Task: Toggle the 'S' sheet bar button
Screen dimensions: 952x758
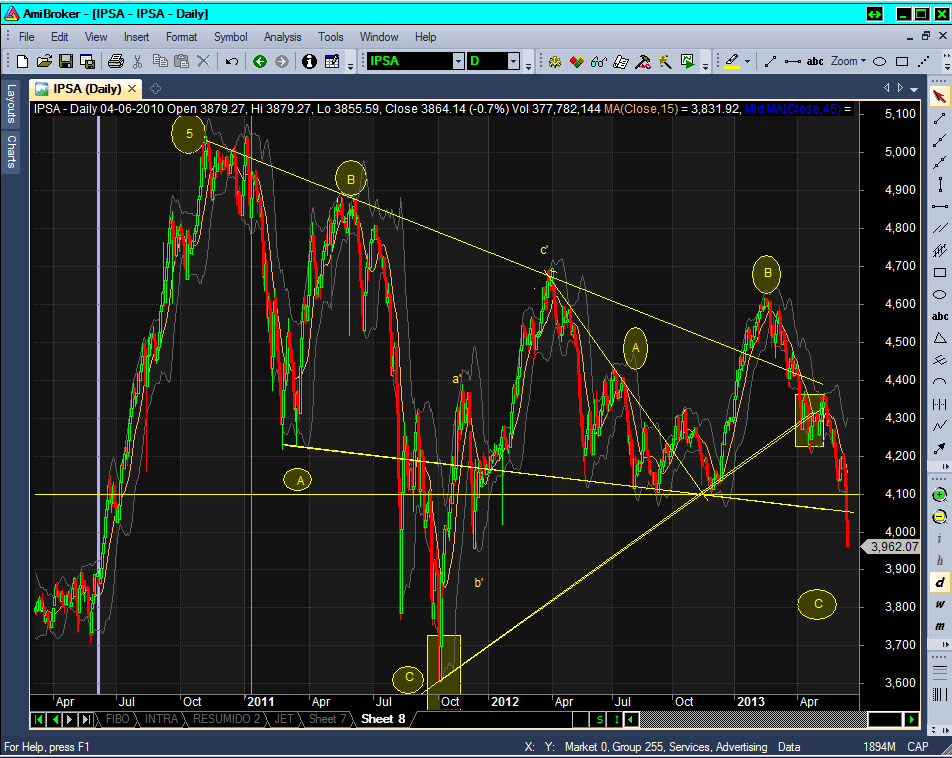Action: 599,720
